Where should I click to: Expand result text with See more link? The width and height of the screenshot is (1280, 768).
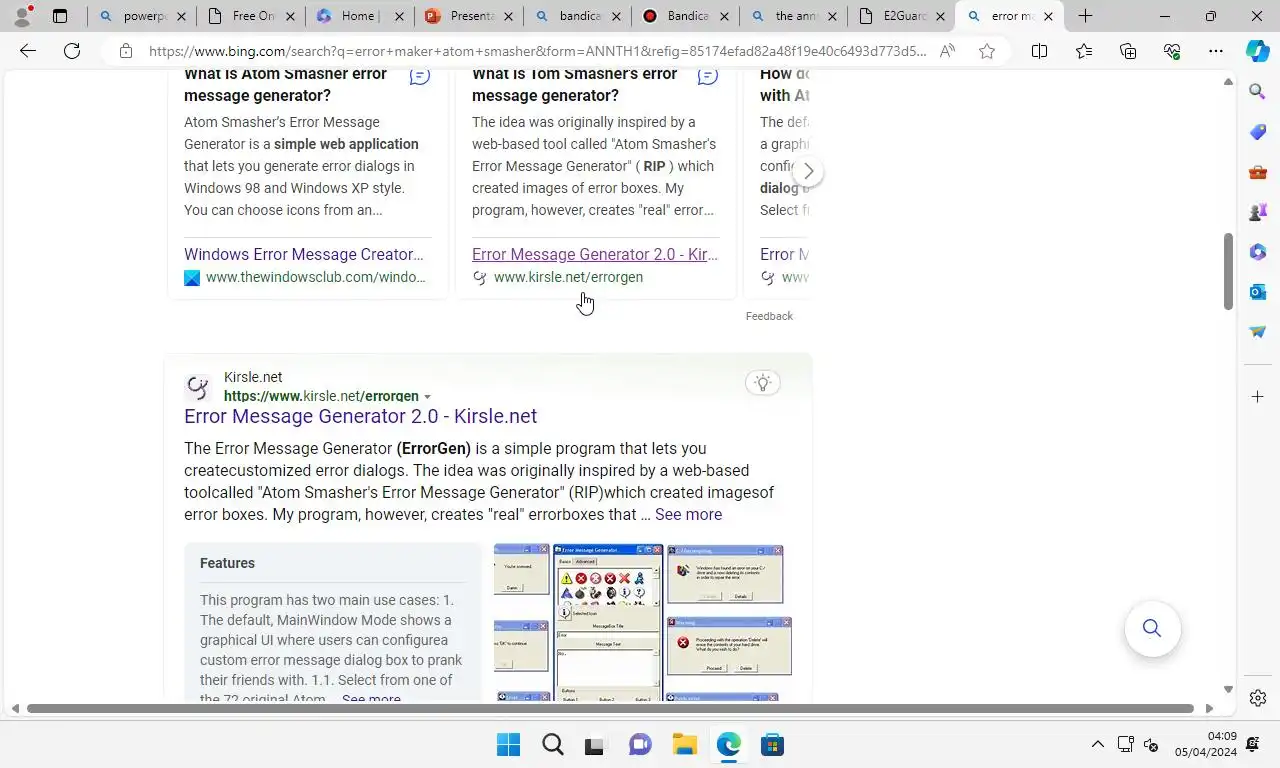(688, 514)
